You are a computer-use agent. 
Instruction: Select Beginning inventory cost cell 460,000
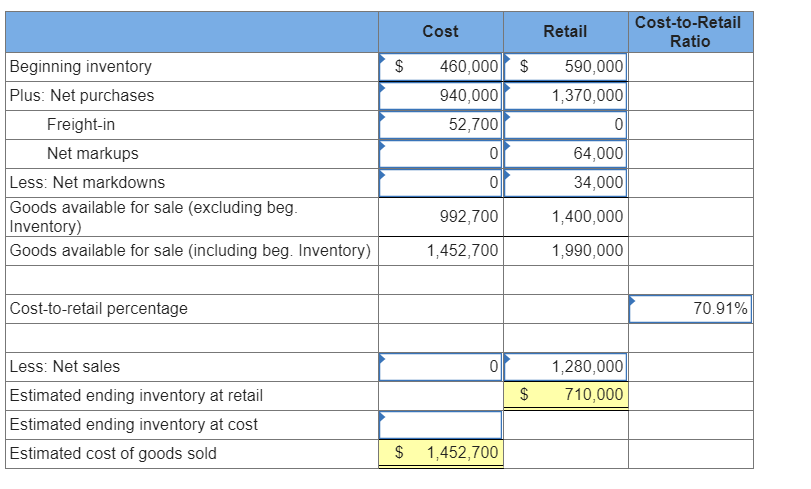pos(441,67)
